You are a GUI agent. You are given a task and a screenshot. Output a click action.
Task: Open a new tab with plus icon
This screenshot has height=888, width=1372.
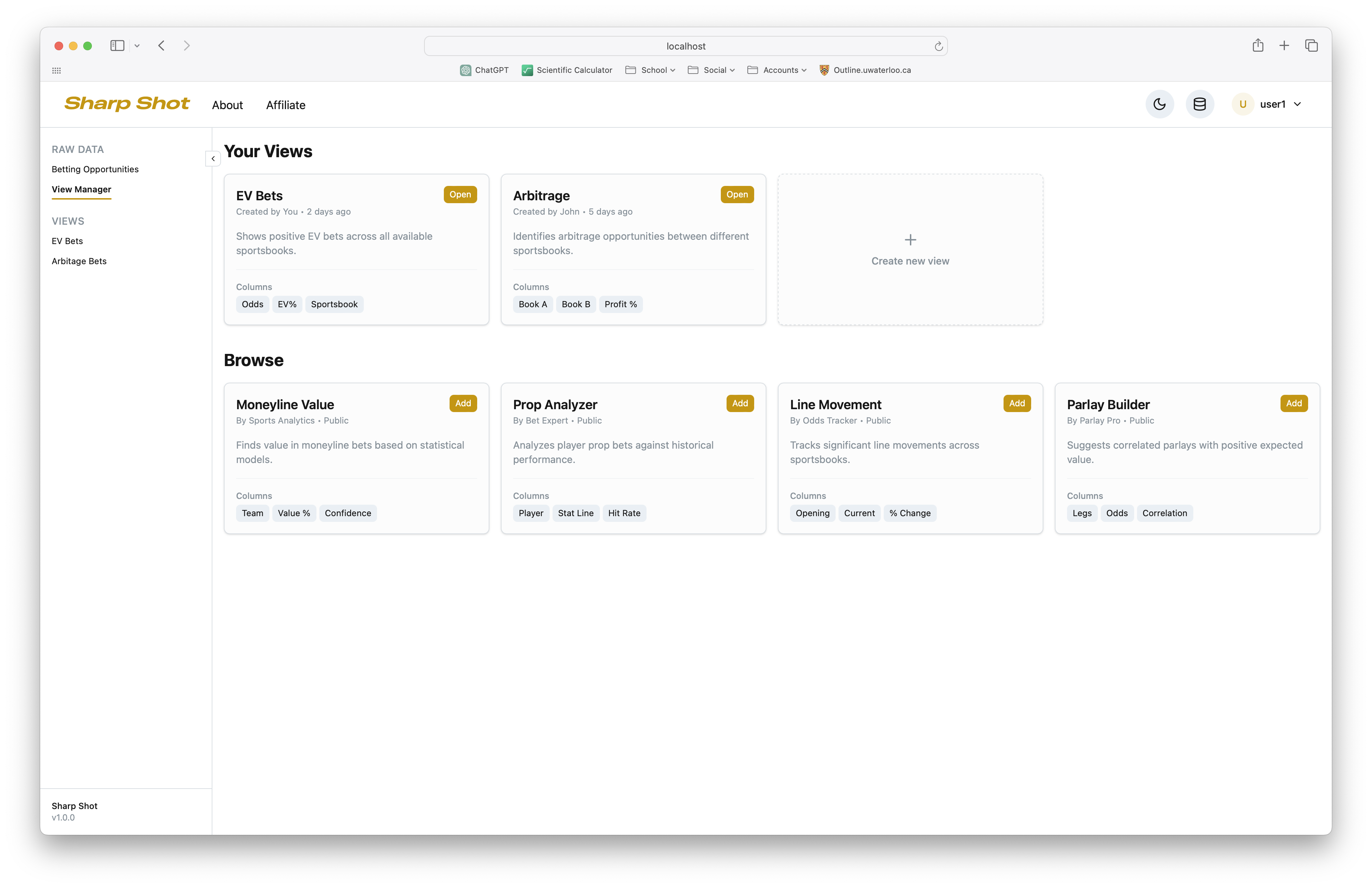pos(1284,46)
